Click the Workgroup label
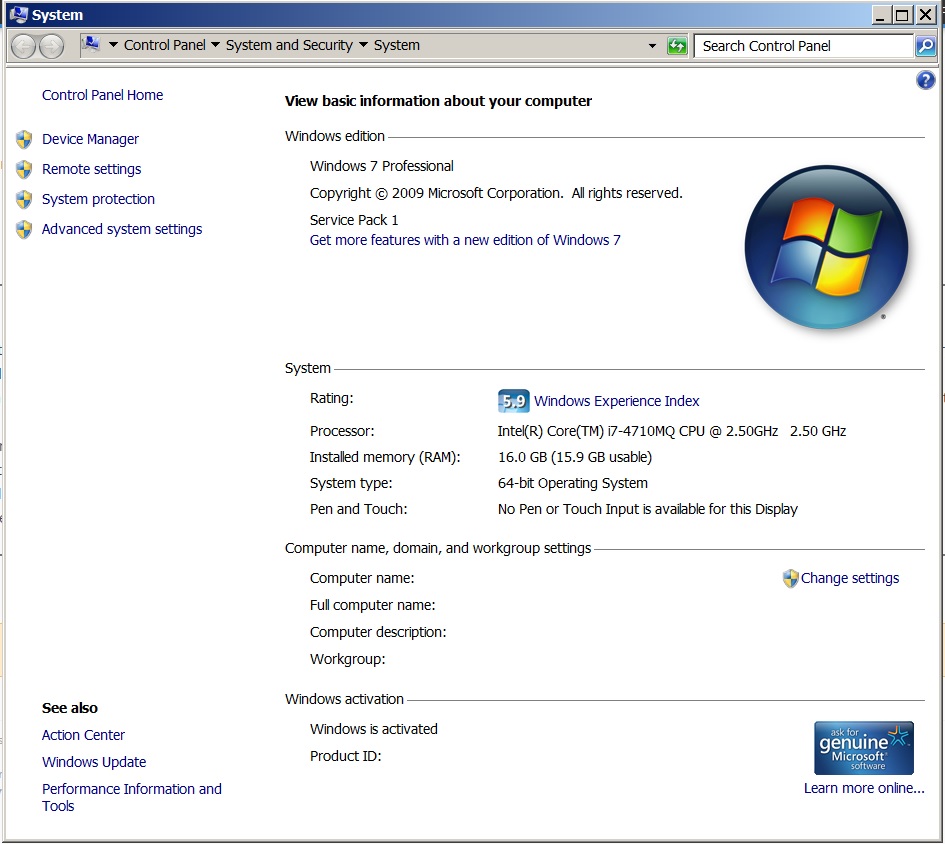The height and width of the screenshot is (844, 945). tap(347, 660)
